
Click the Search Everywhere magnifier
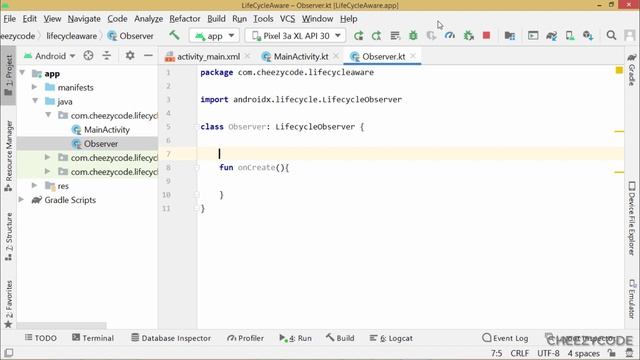(611, 36)
